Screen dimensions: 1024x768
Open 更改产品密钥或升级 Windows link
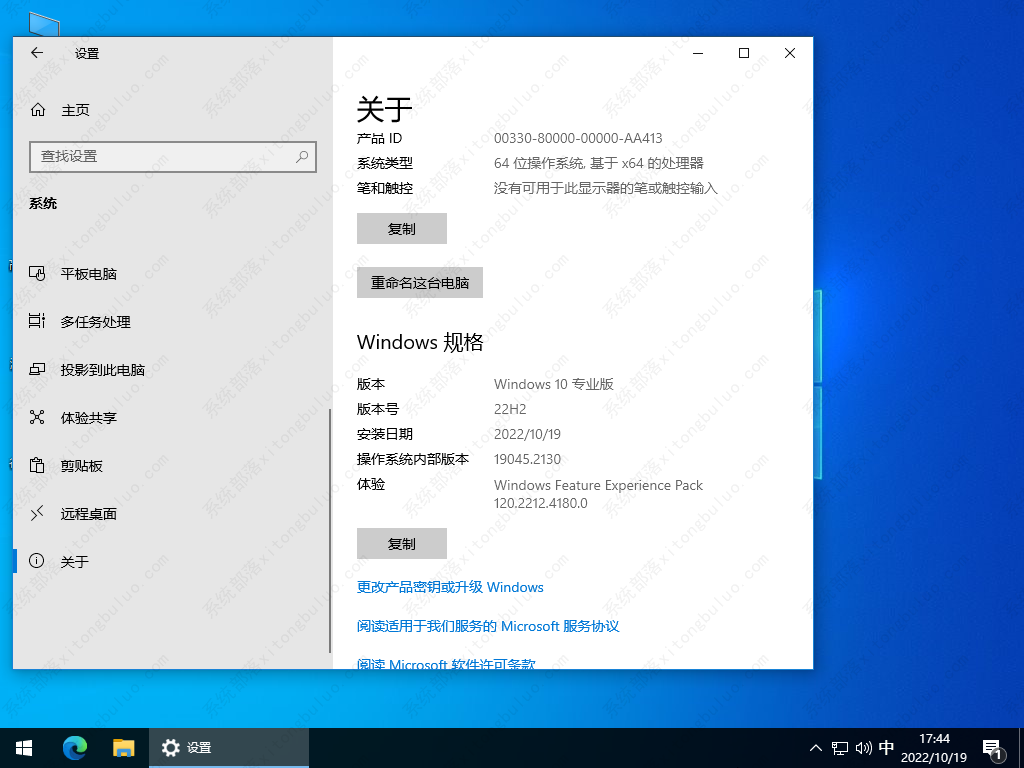point(450,587)
